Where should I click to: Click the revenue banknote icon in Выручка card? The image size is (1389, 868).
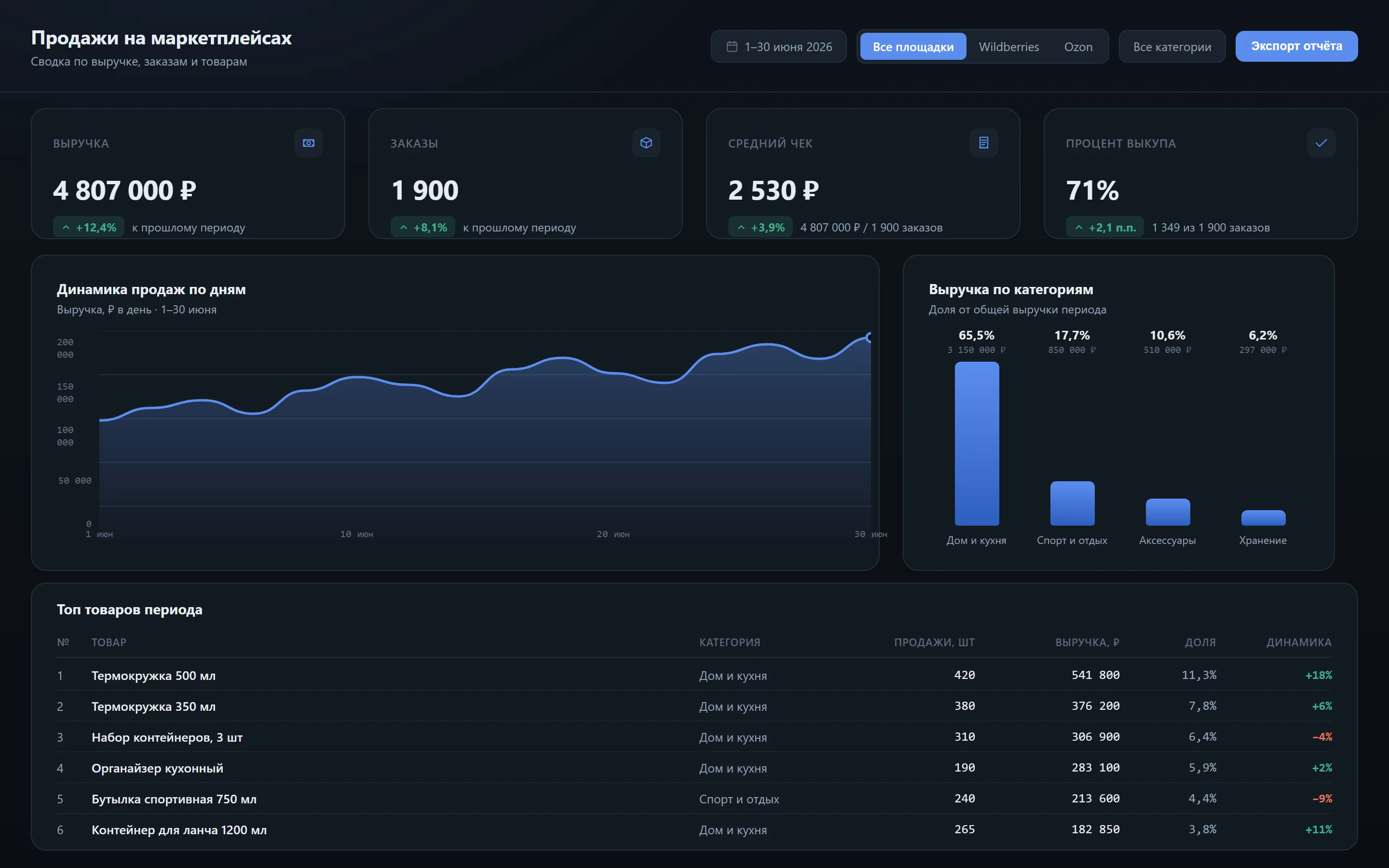(308, 143)
